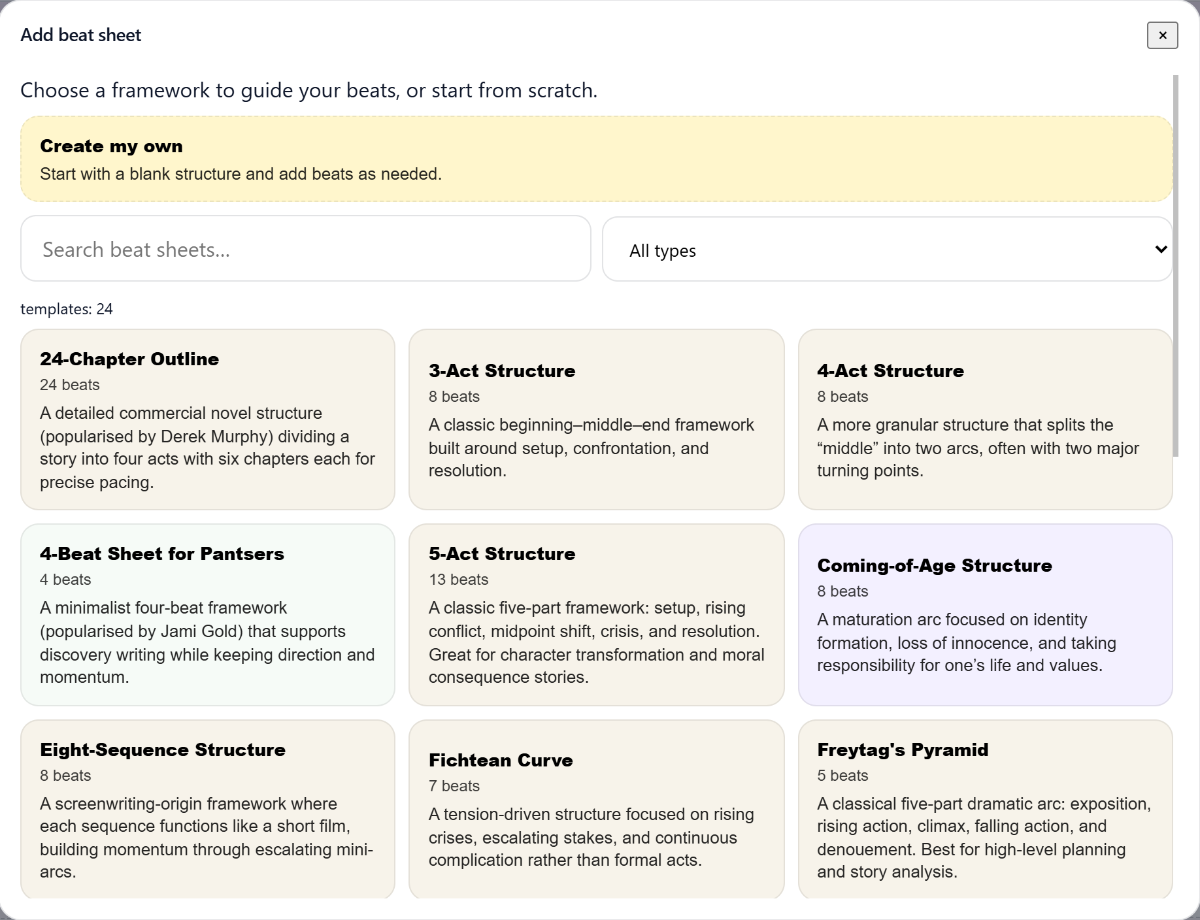Screen dimensions: 1200x920
Task: Close the Add beat sheet dialog
Action: coord(1162,35)
